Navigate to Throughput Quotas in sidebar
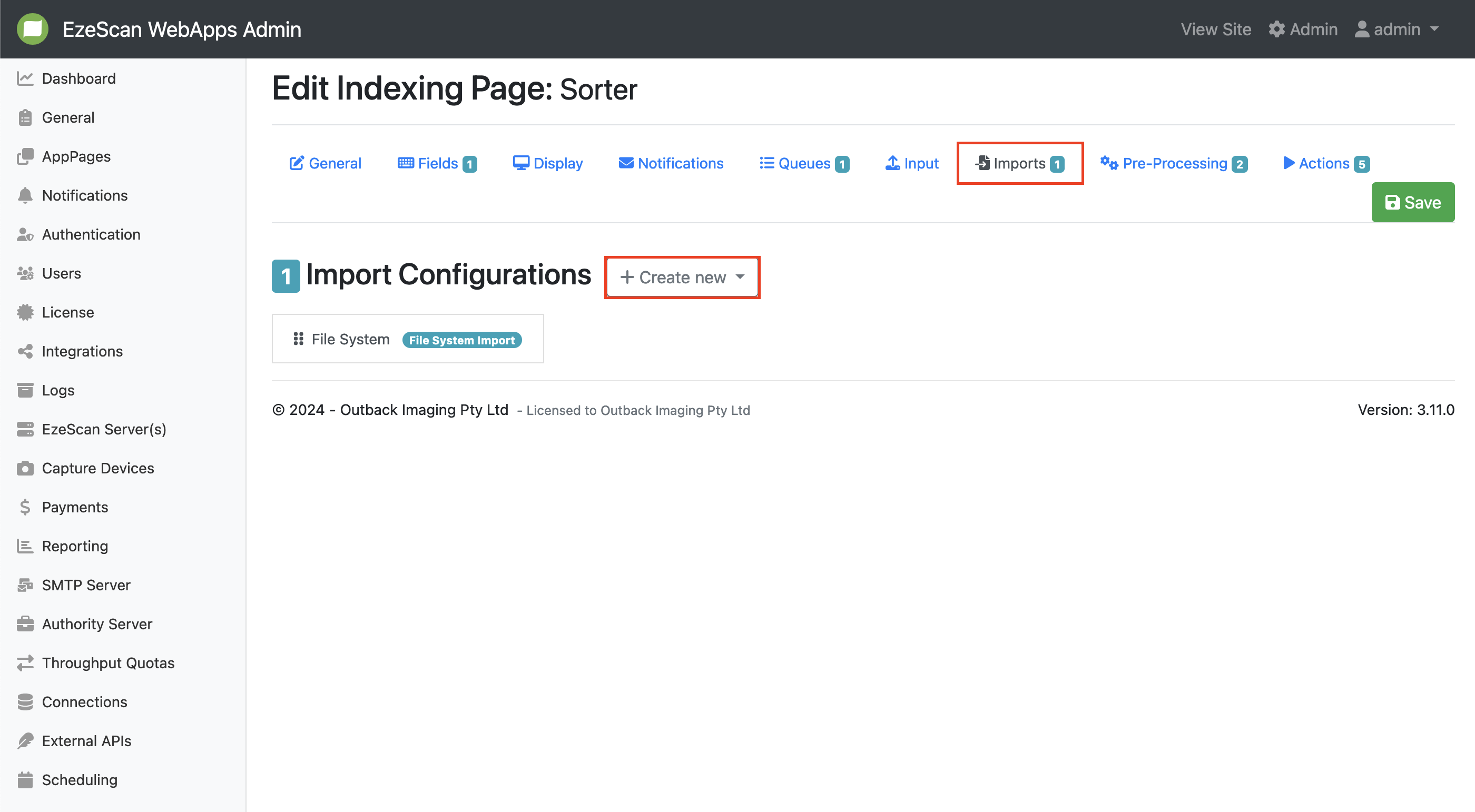The image size is (1475, 812). 107,662
